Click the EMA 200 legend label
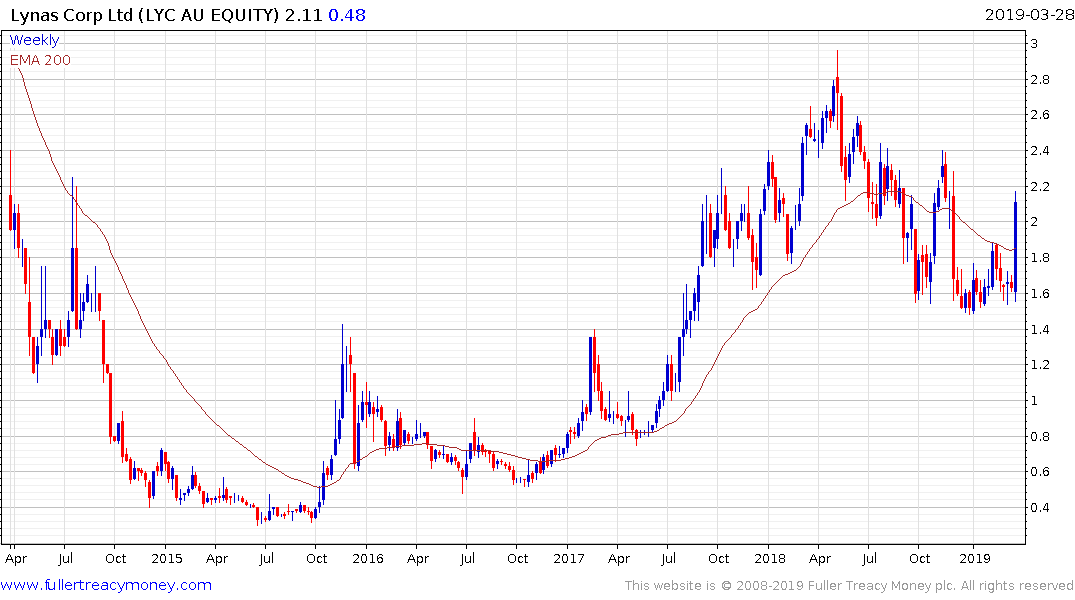This screenshot has width=1075, height=600. click(40, 60)
